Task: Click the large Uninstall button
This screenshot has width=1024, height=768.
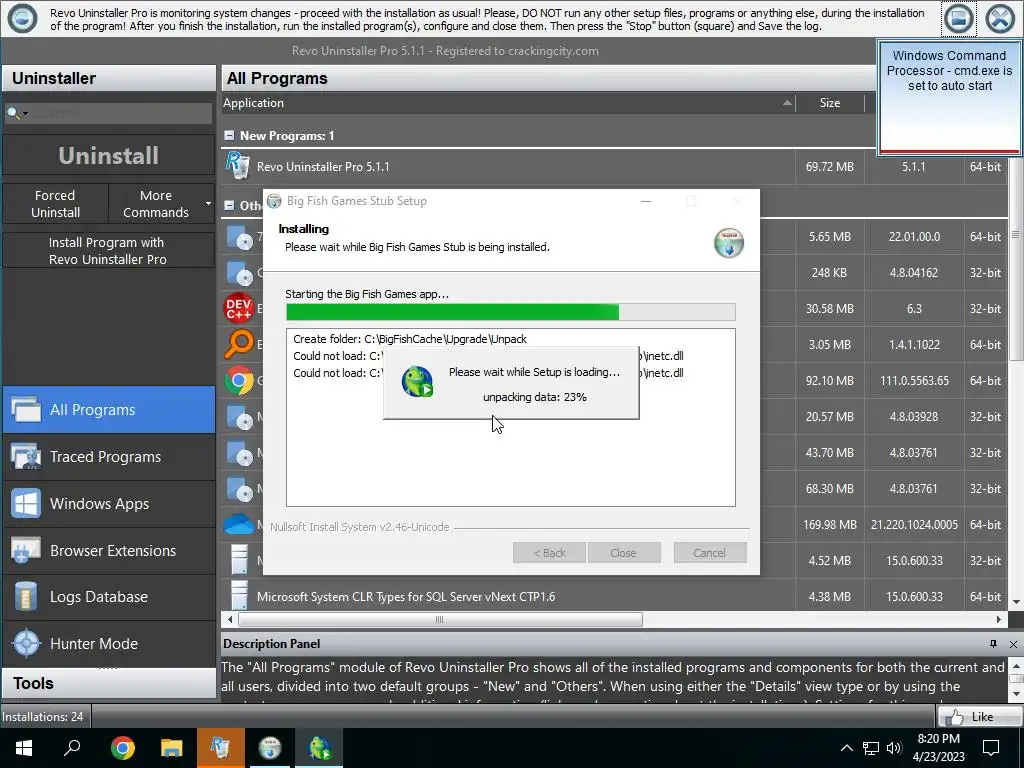Action: coord(108,155)
